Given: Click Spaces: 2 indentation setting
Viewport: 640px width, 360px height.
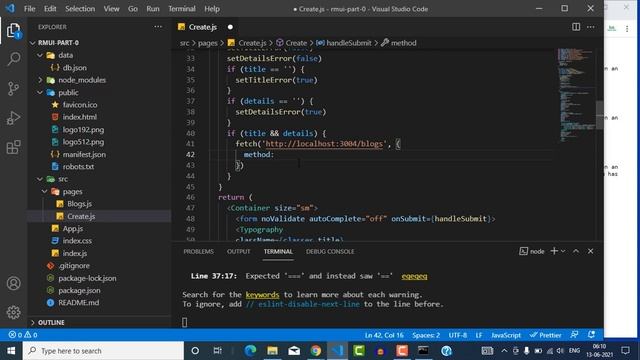Looking at the screenshot, I should click(426, 335).
